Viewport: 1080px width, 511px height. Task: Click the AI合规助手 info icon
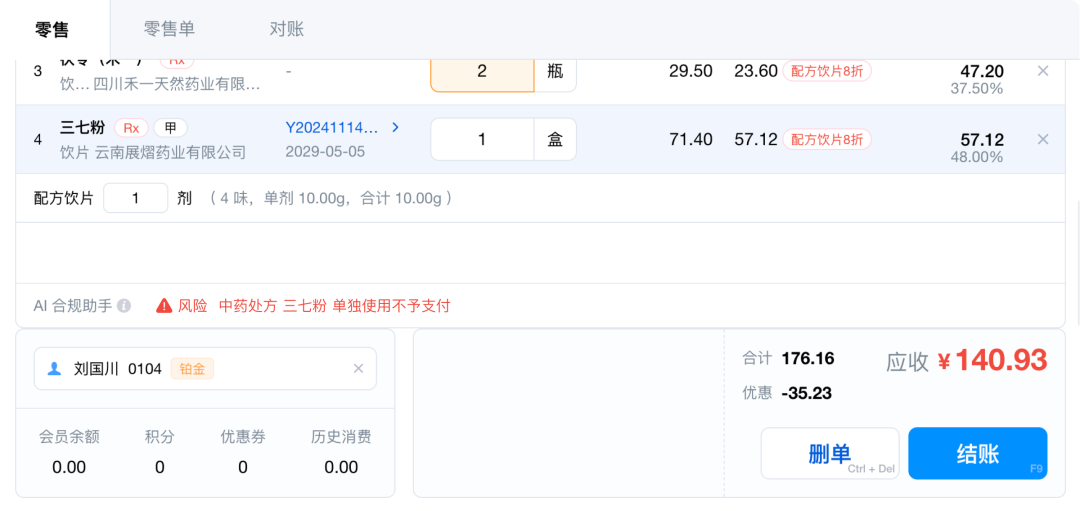[x=124, y=306]
